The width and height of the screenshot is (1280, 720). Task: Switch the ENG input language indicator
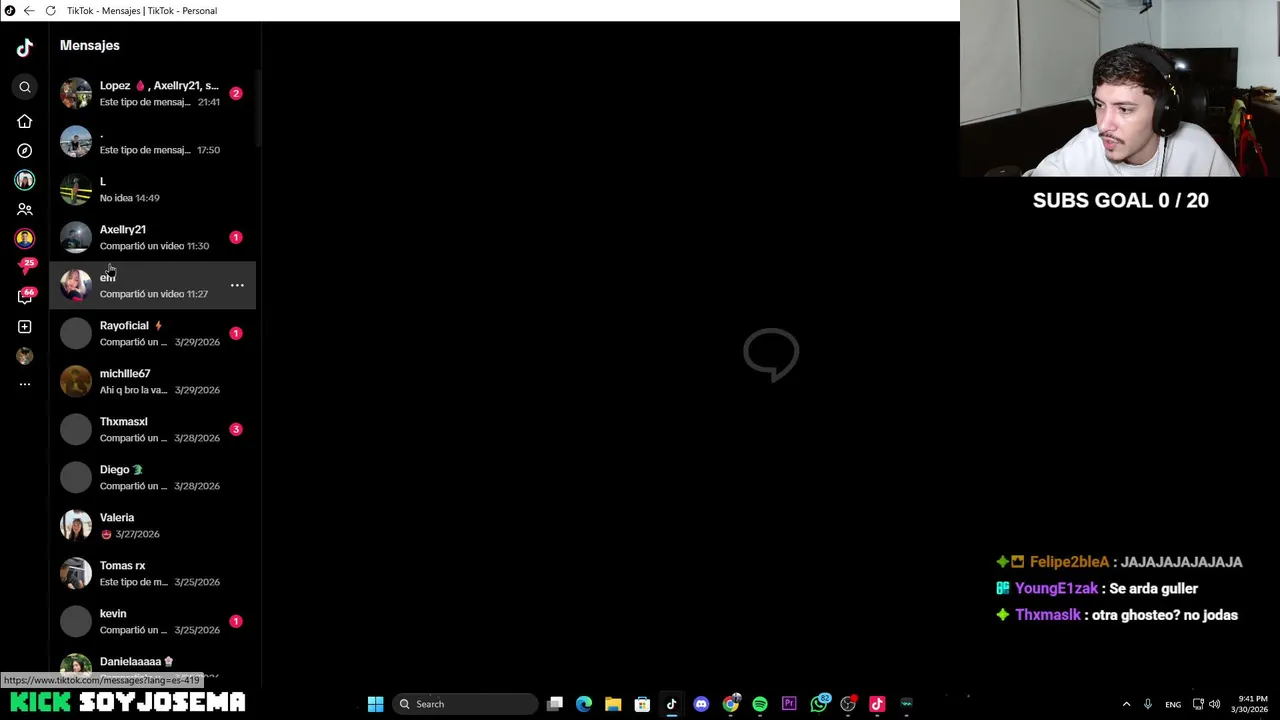click(x=1173, y=704)
